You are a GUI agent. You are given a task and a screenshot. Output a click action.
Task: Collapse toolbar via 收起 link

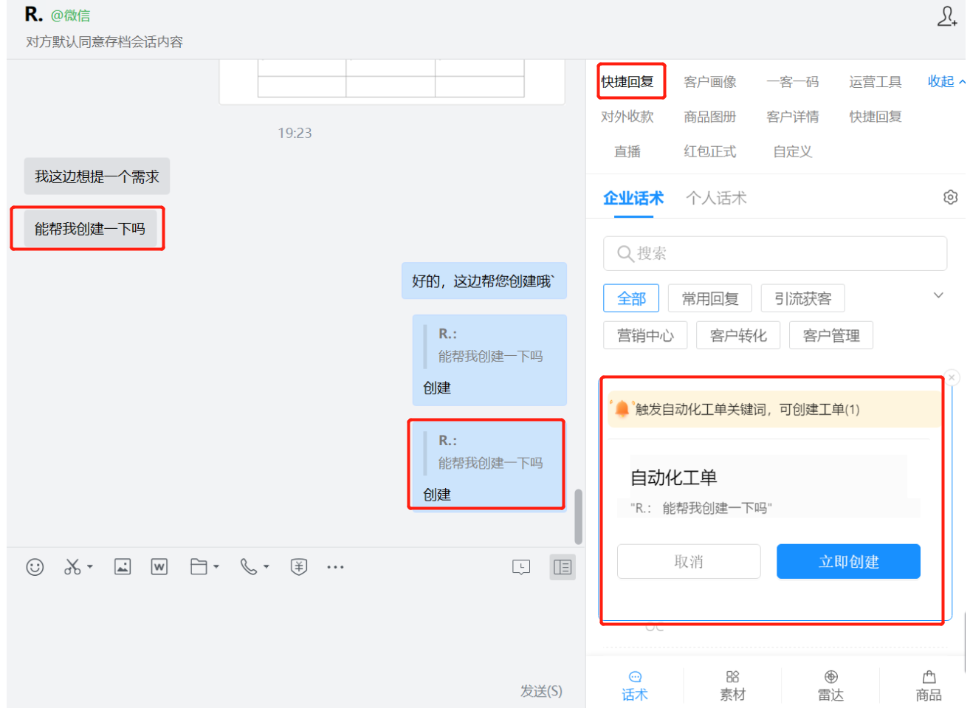[946, 81]
